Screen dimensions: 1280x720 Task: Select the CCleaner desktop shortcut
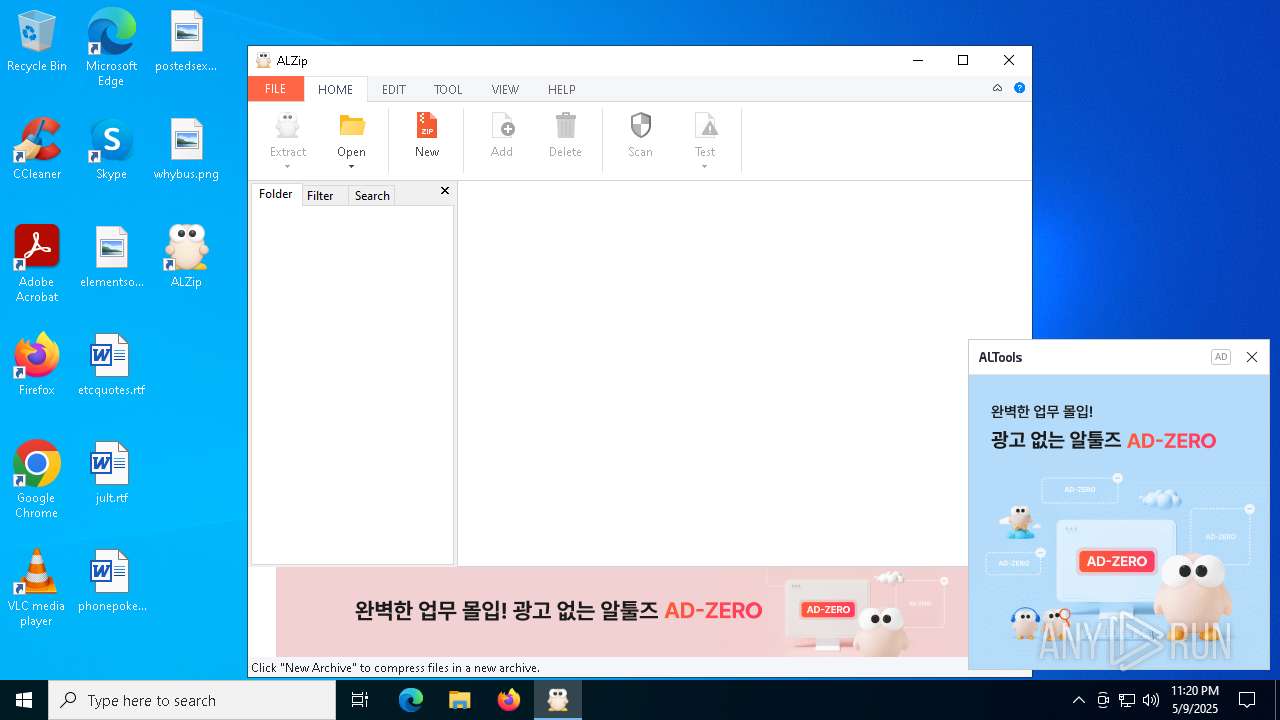[37, 150]
